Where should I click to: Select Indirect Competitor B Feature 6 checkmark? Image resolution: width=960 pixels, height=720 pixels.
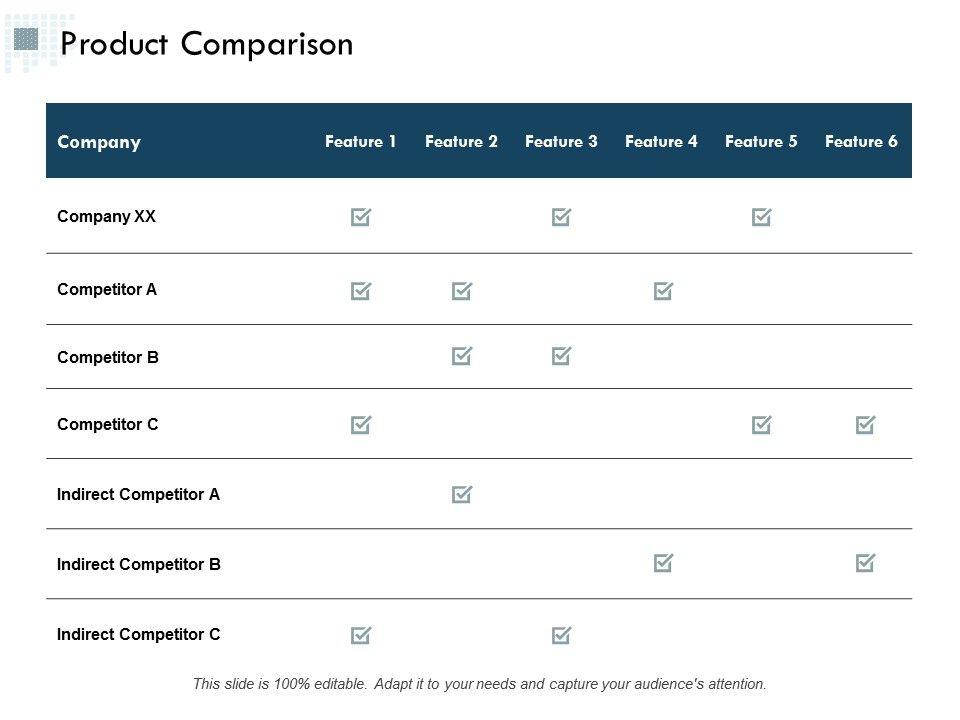[865, 564]
